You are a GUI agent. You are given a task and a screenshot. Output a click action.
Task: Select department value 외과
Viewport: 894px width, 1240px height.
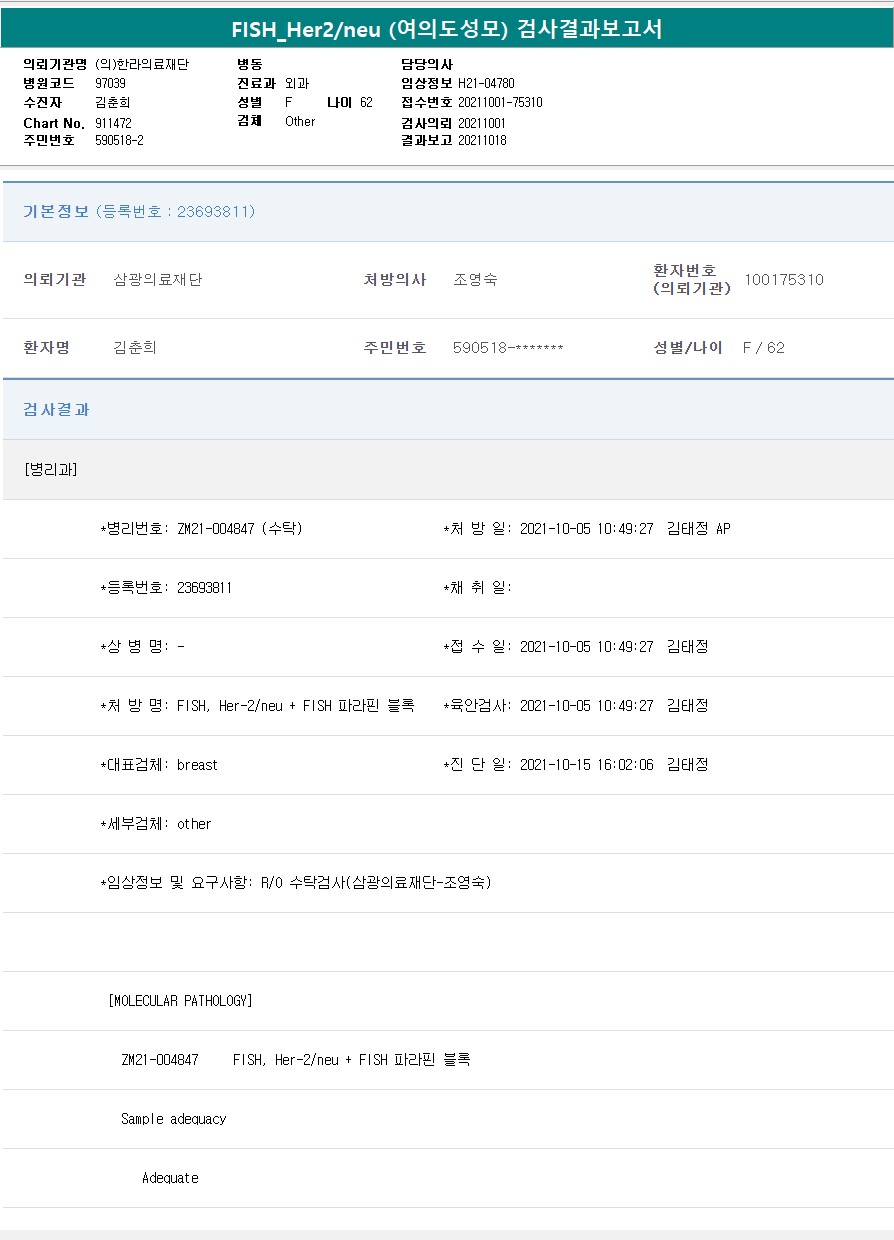tap(297, 83)
